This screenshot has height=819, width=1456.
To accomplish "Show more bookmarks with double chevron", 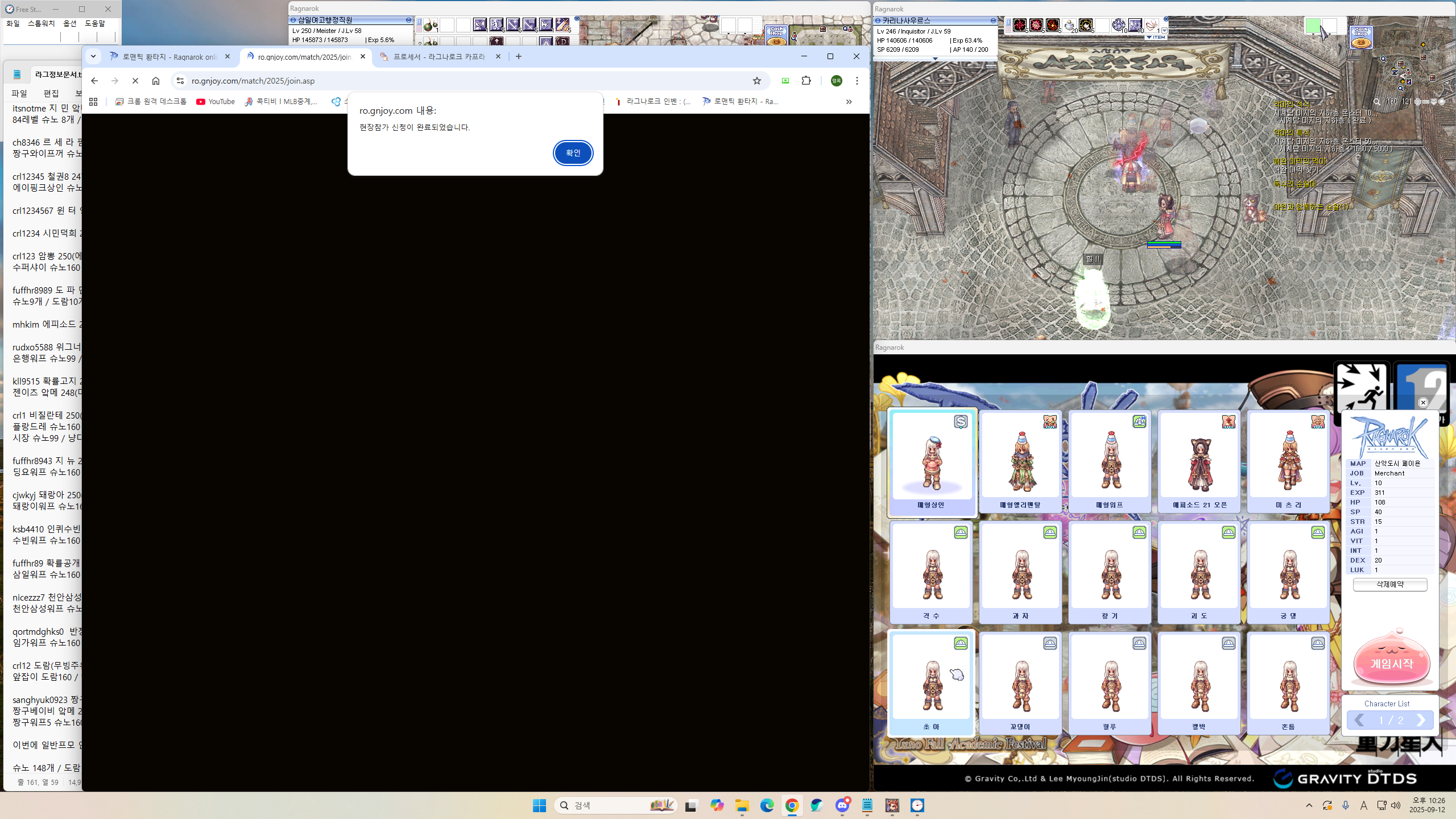I will 849,101.
